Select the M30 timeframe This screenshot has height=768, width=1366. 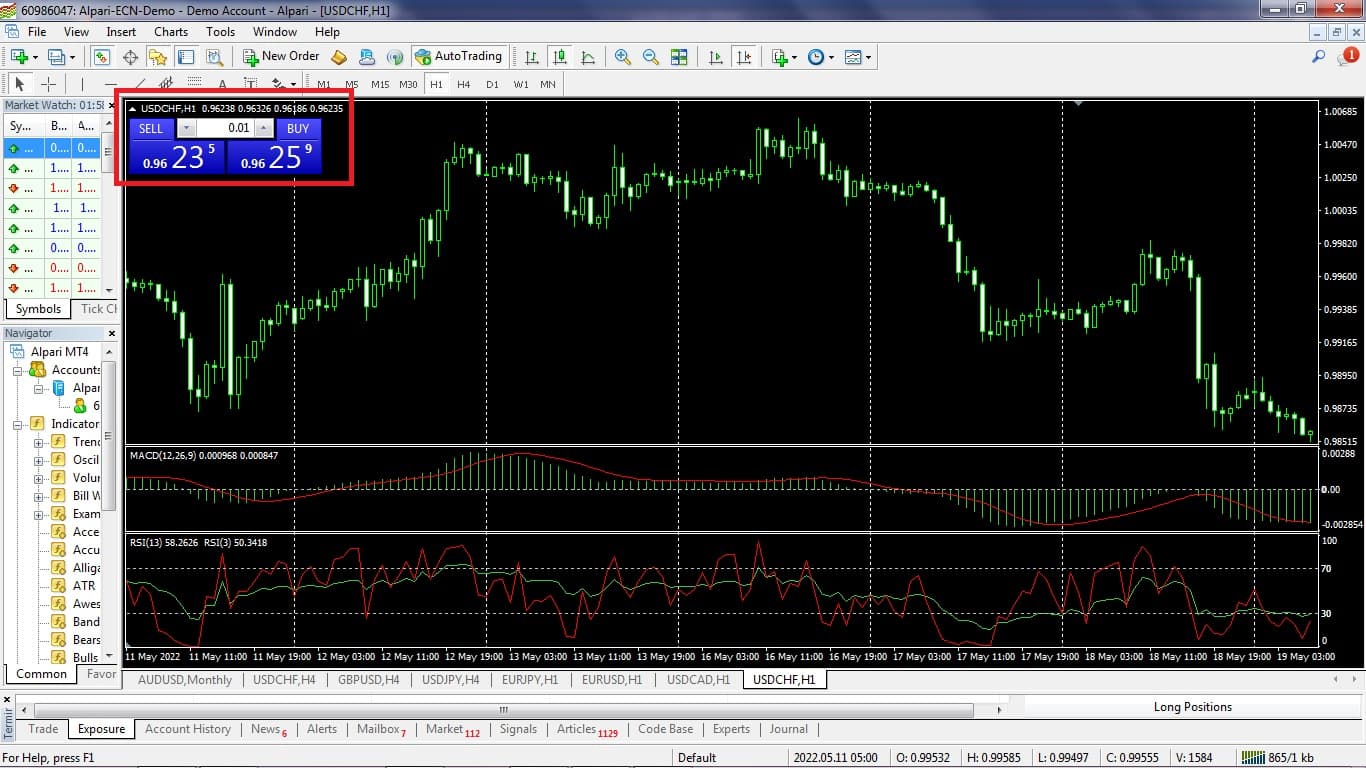click(408, 84)
